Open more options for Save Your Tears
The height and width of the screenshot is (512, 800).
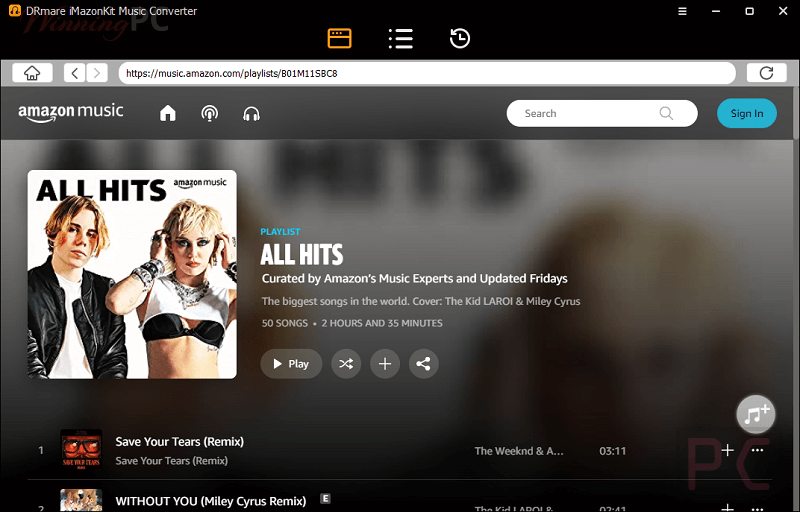point(757,451)
